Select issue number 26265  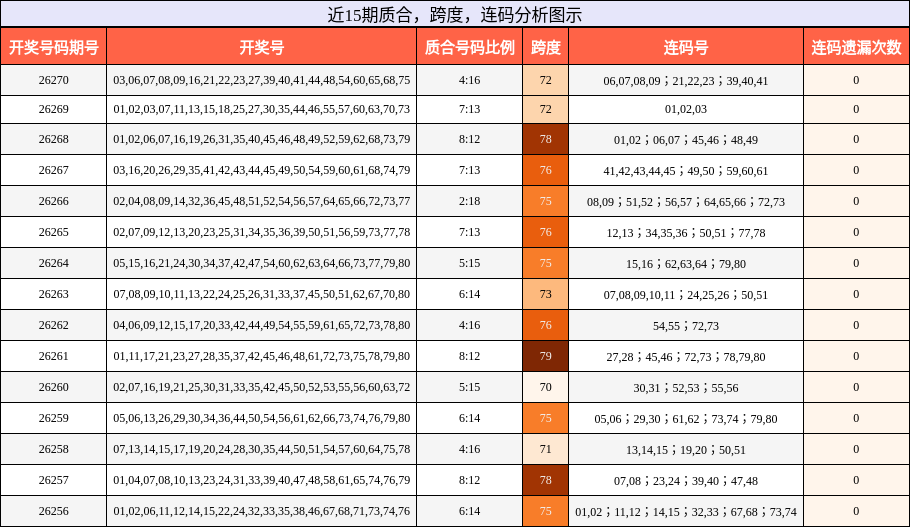pyautogui.click(x=53, y=232)
